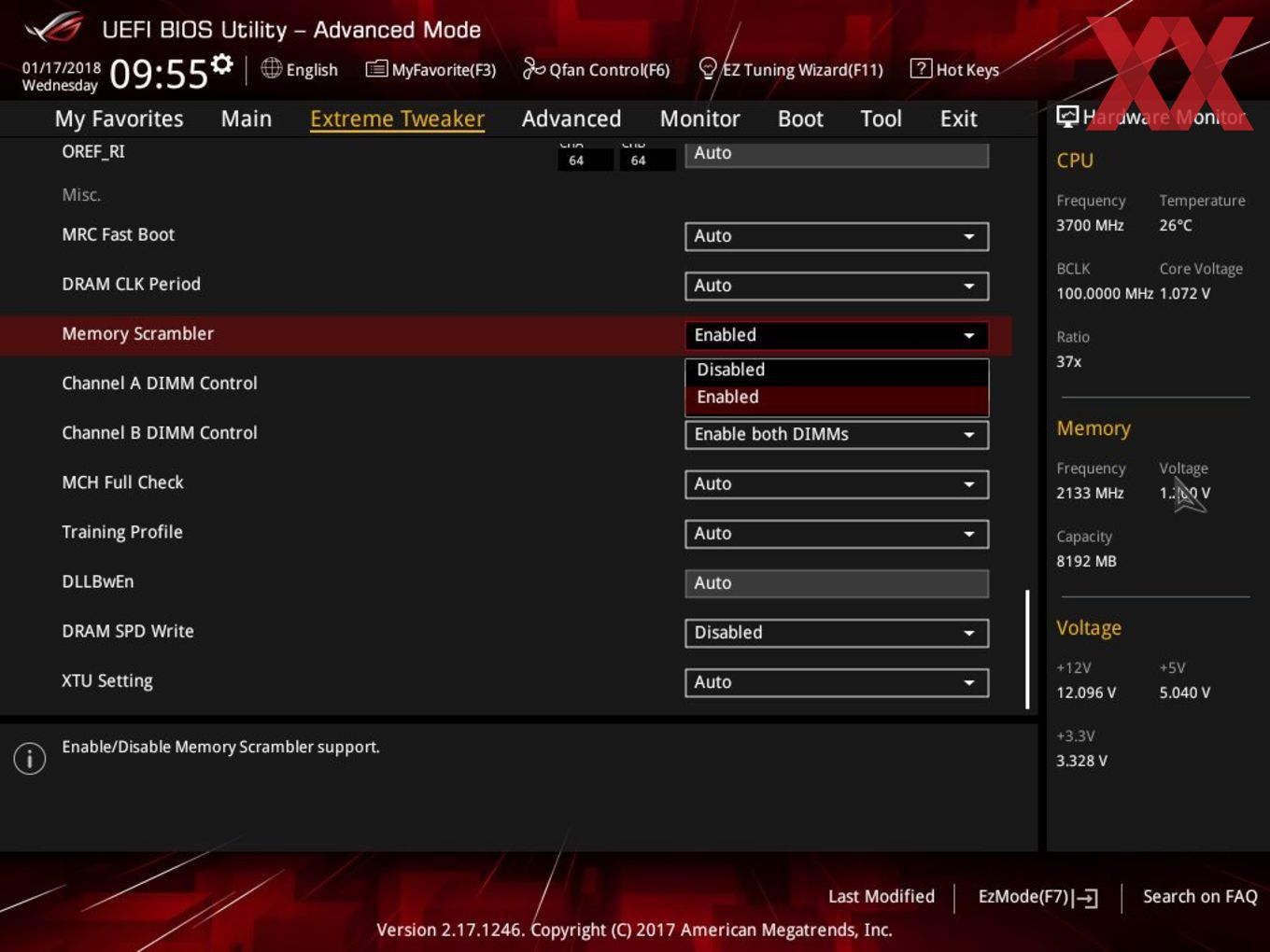Click the EzMode exit arrow icon
Image resolution: width=1270 pixels, height=952 pixels.
tap(1085, 898)
